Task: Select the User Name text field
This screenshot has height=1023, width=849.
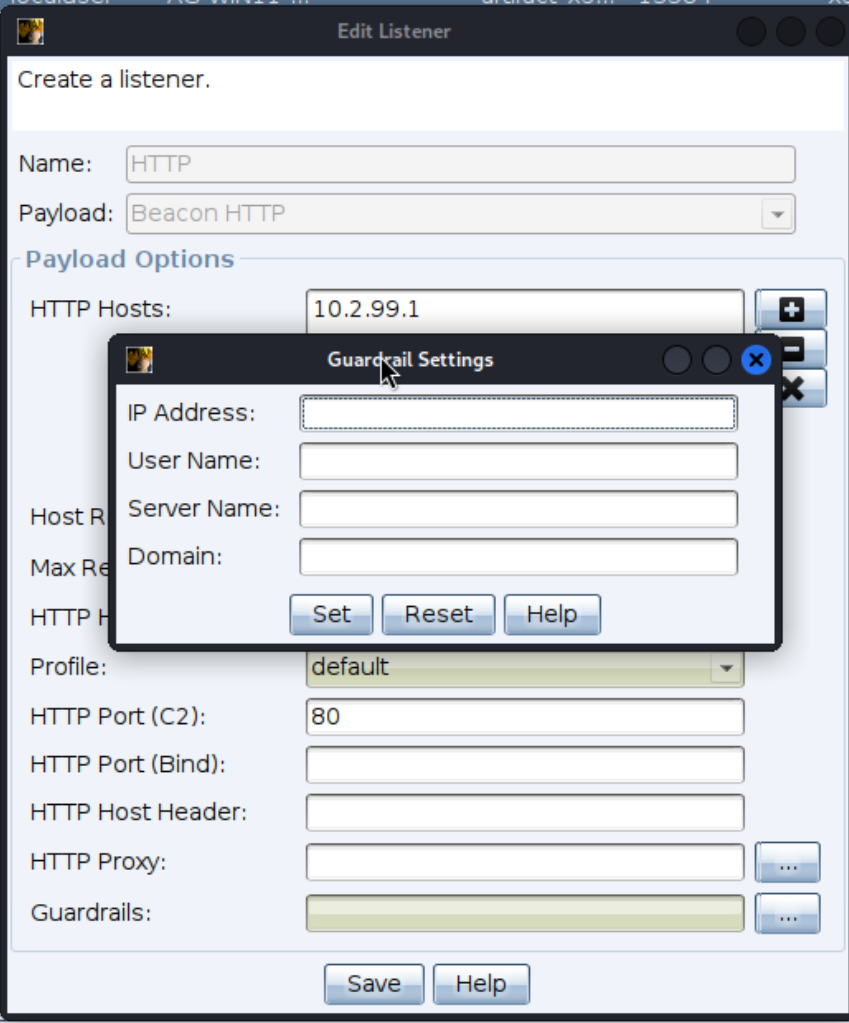Action: click(518, 461)
